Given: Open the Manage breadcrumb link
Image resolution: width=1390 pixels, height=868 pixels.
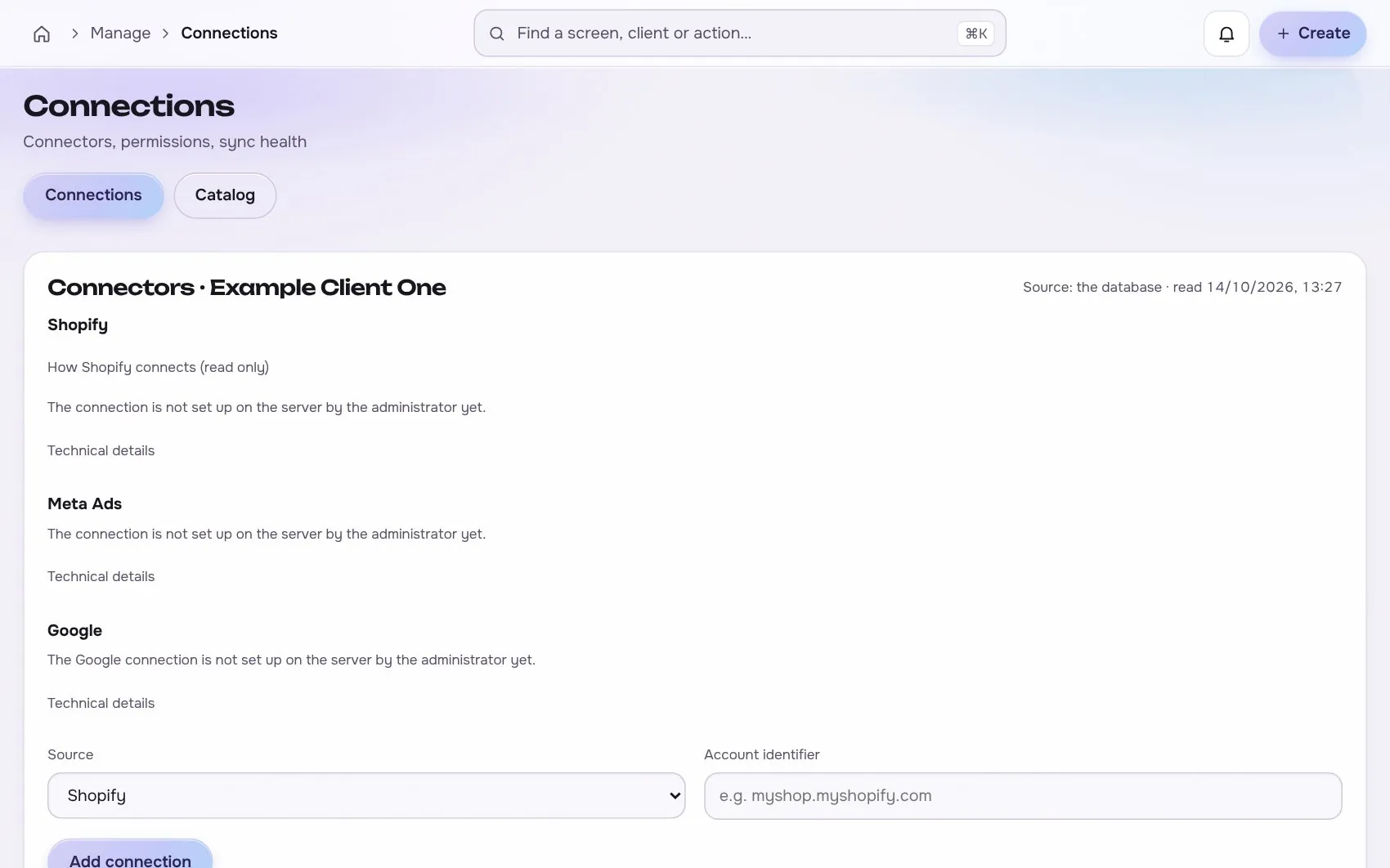Looking at the screenshot, I should click(x=120, y=34).
